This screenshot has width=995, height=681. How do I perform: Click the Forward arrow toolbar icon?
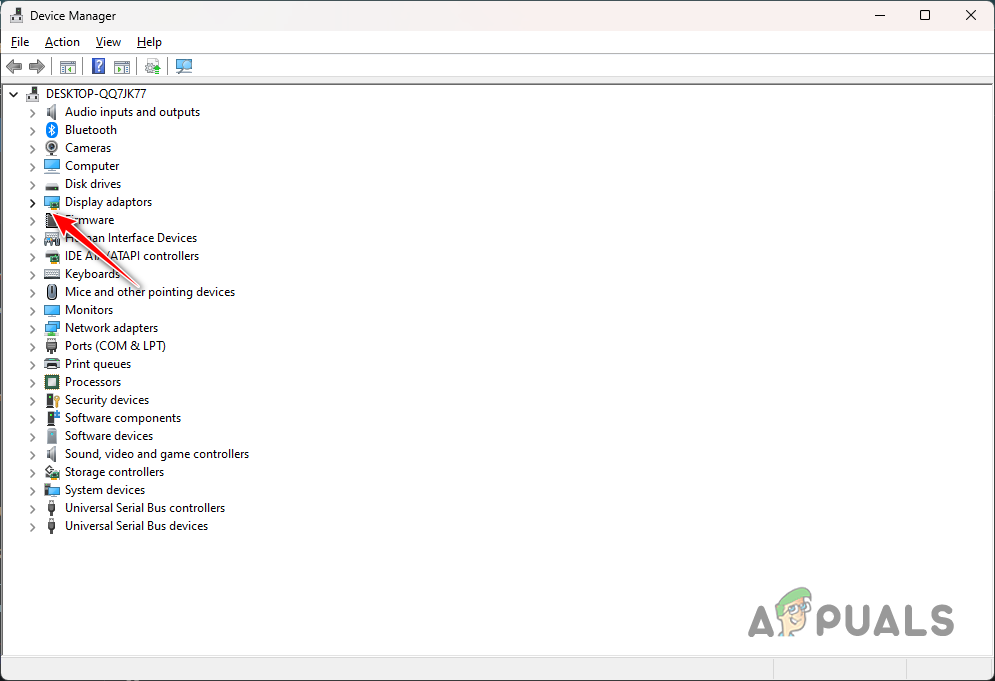[37, 66]
